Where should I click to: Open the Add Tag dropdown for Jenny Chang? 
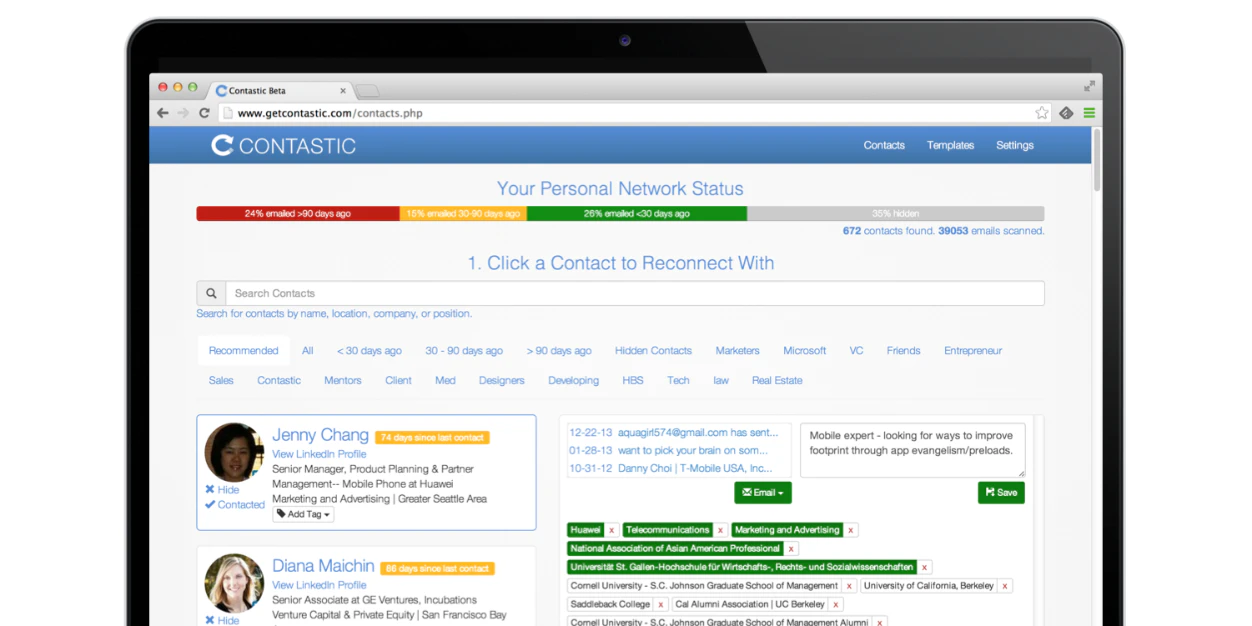click(x=303, y=514)
